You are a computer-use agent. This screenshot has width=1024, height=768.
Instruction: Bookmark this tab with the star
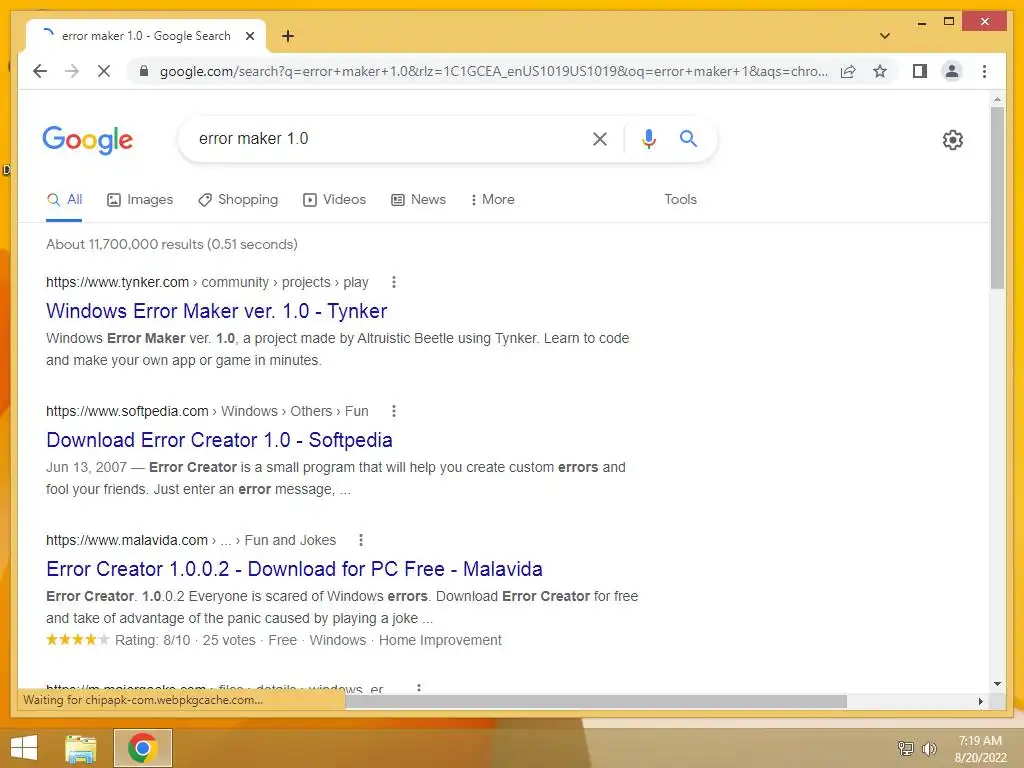pos(880,71)
